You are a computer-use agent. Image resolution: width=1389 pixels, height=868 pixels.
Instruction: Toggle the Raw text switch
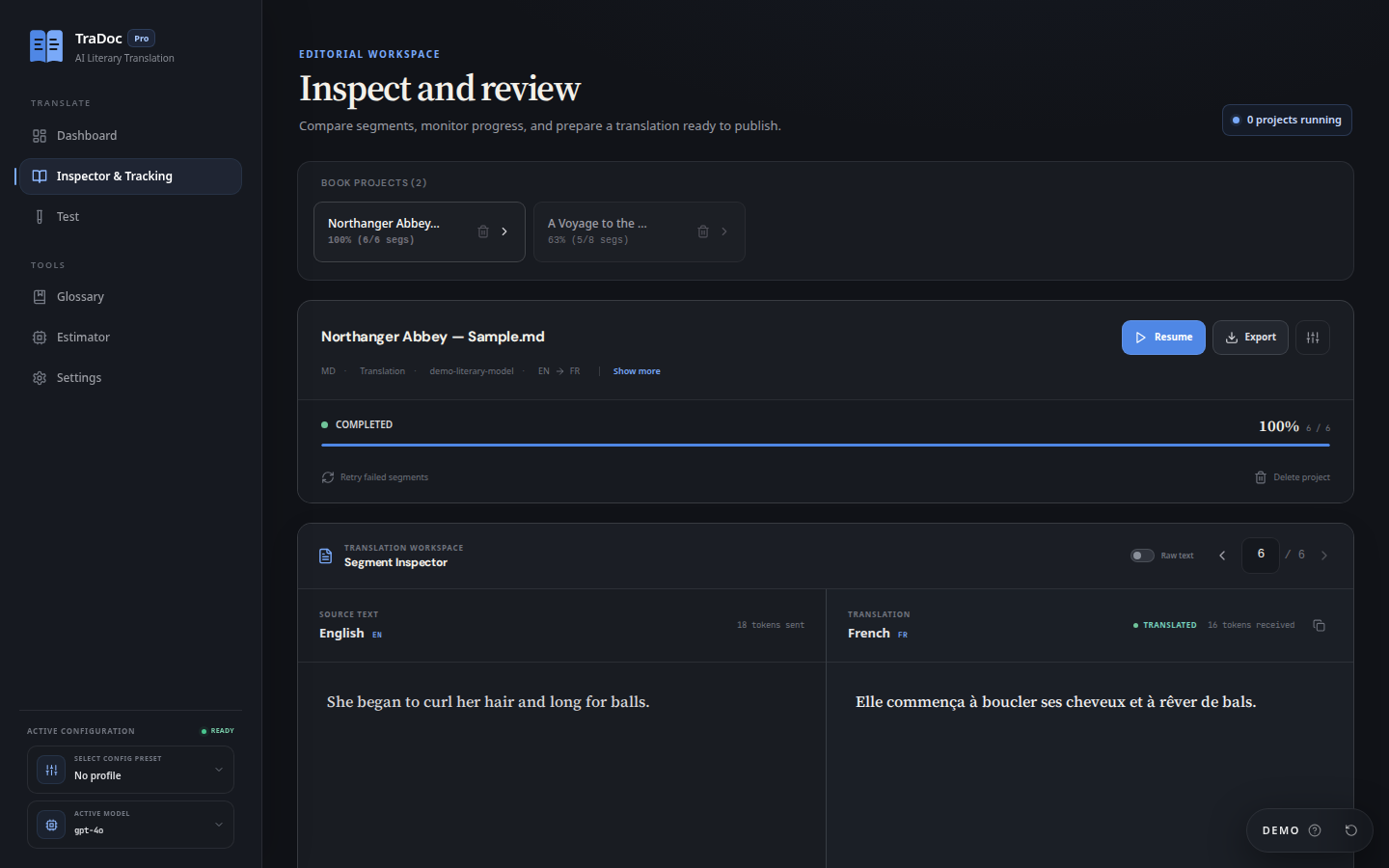pyautogui.click(x=1142, y=556)
